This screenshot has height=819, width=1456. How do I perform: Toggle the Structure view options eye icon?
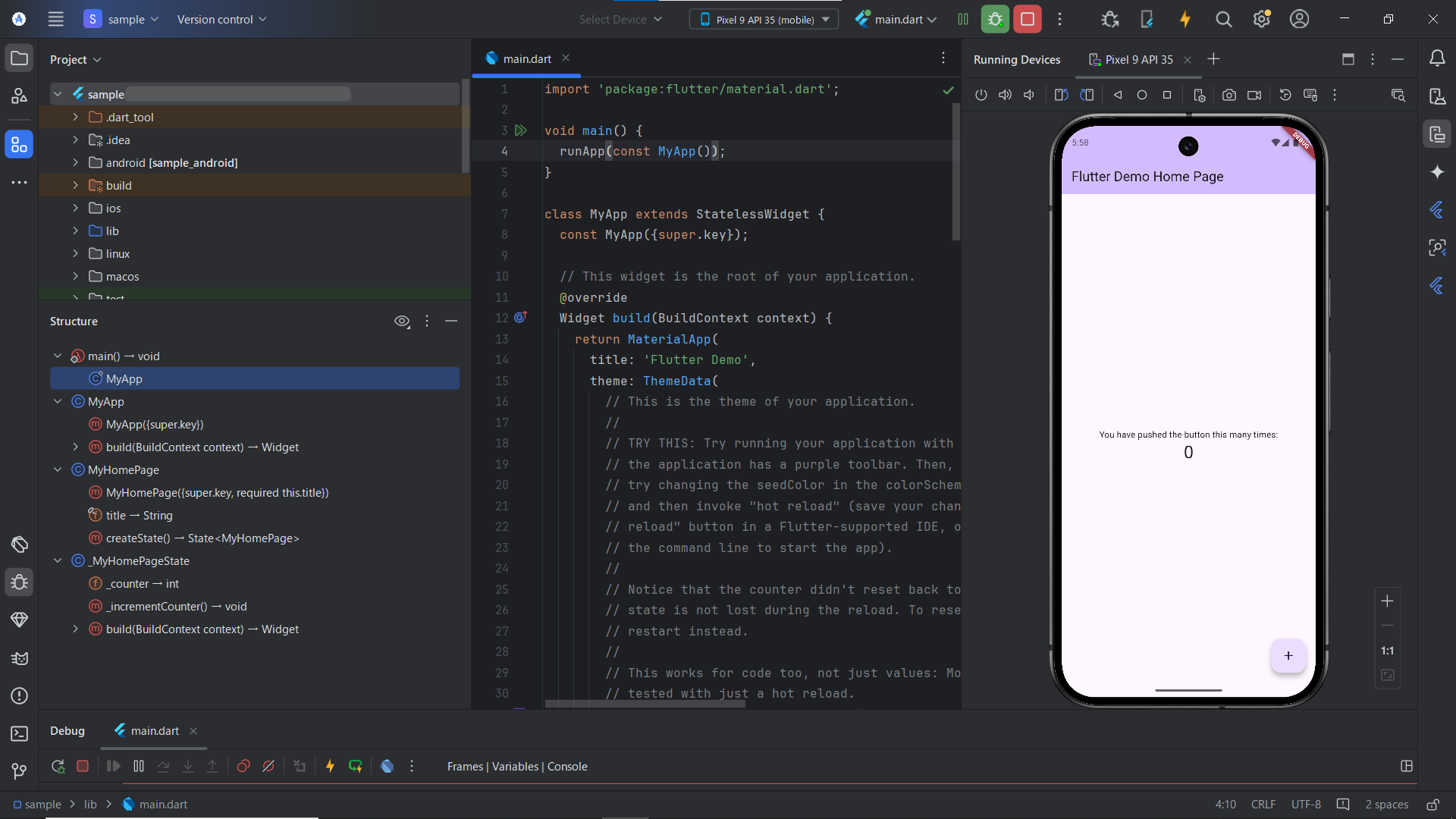click(x=402, y=322)
